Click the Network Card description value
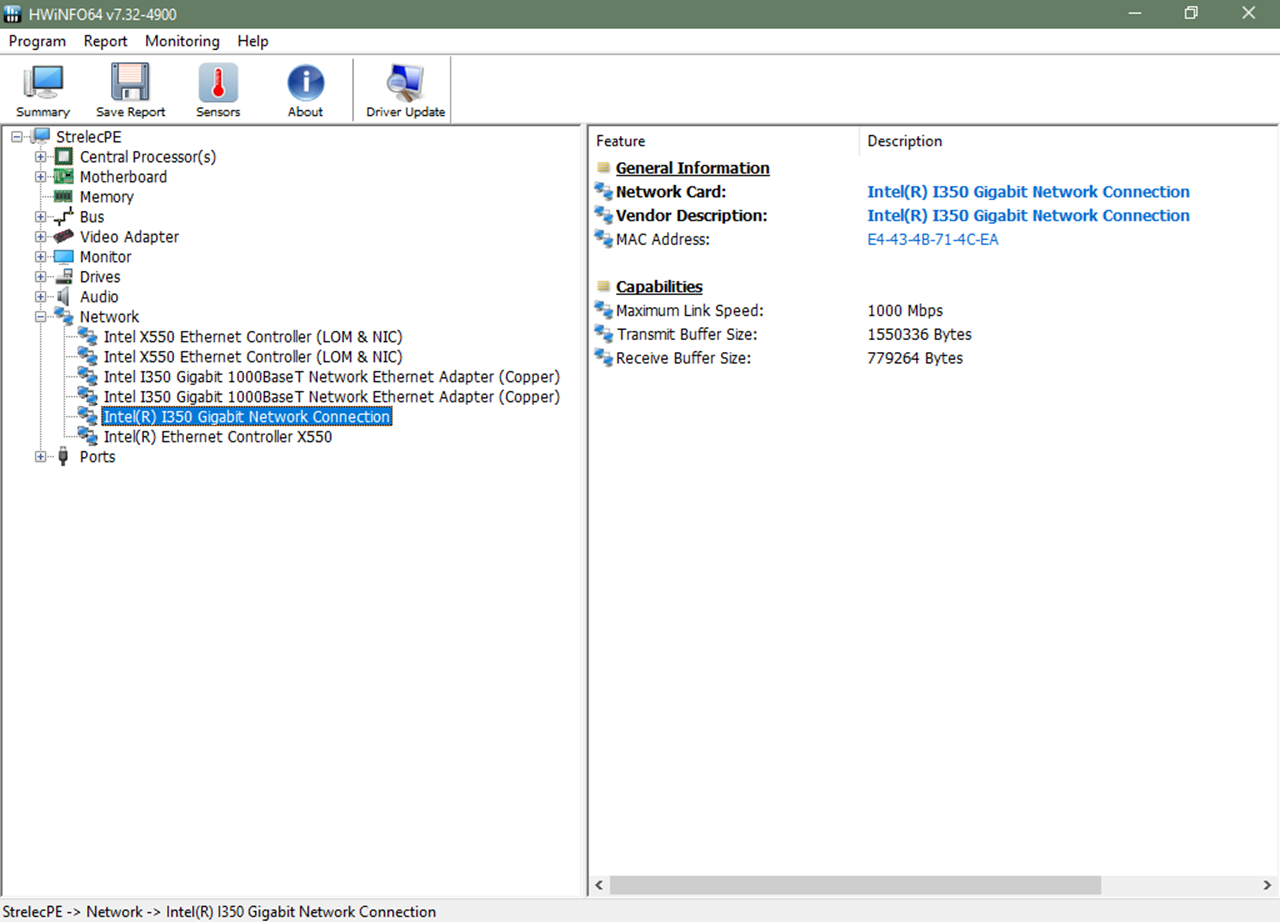 1028,192
